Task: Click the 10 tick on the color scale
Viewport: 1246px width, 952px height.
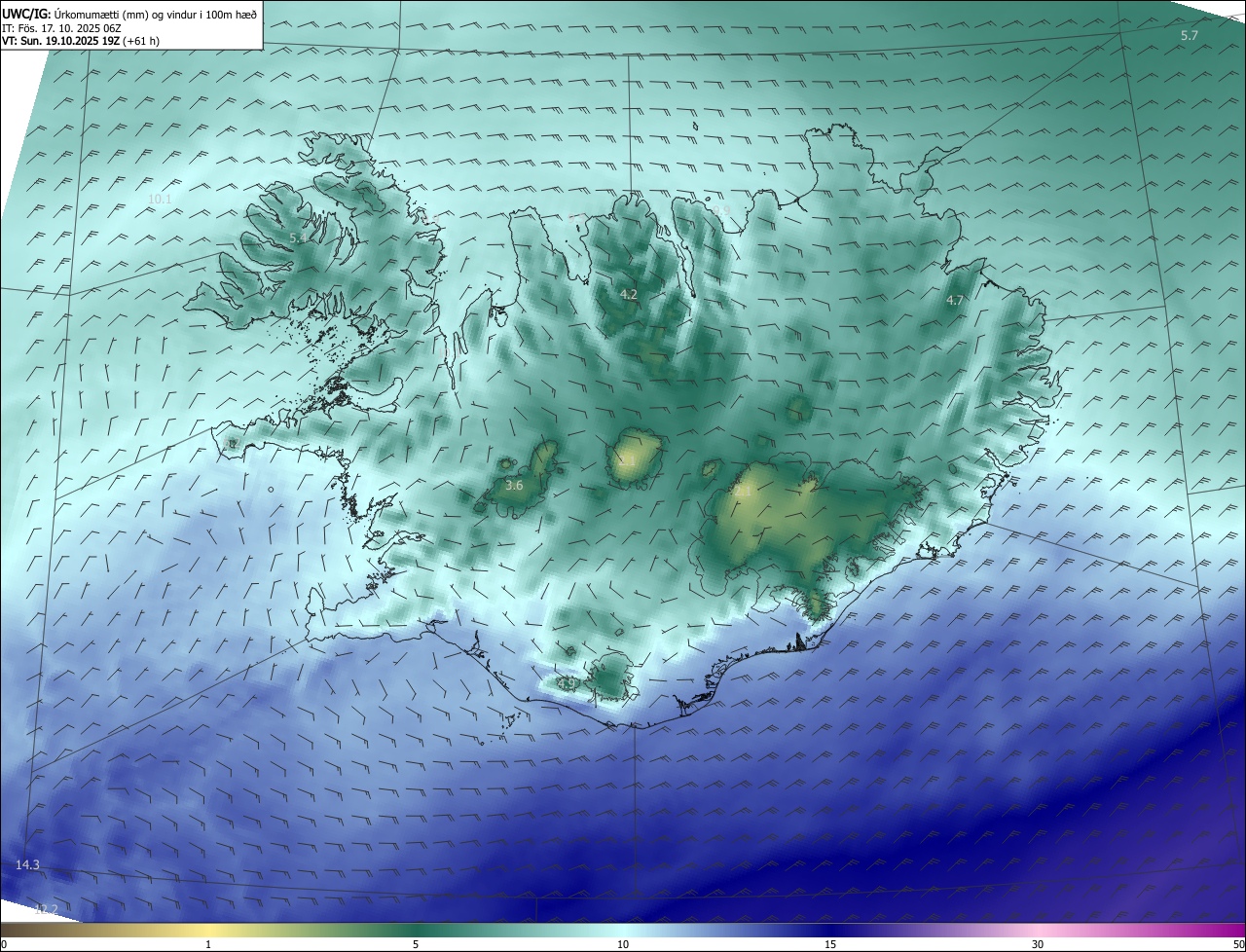Action: coord(623,944)
